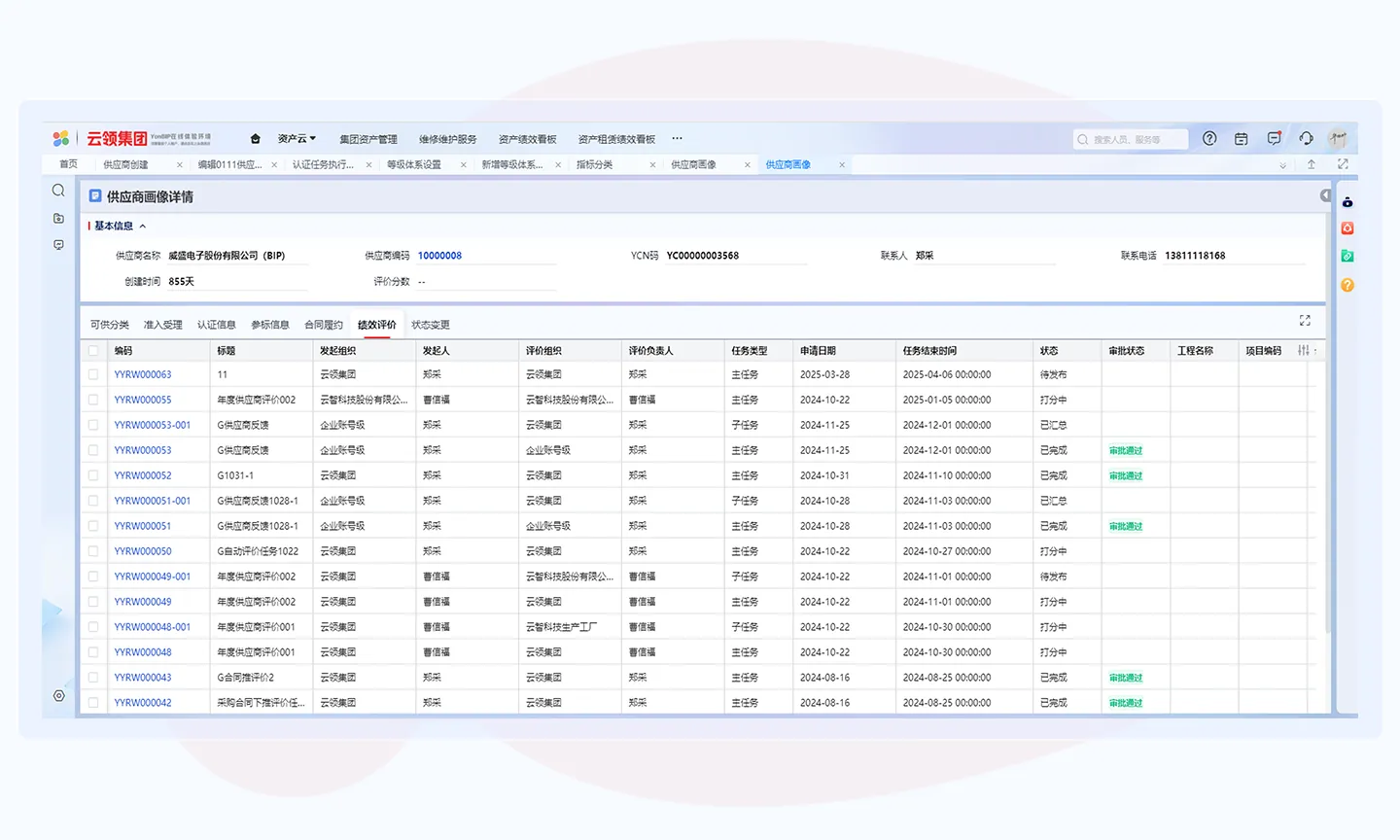This screenshot has width=1400, height=840.
Task: Close the 等级体系设置 page tab
Action: pos(464,165)
